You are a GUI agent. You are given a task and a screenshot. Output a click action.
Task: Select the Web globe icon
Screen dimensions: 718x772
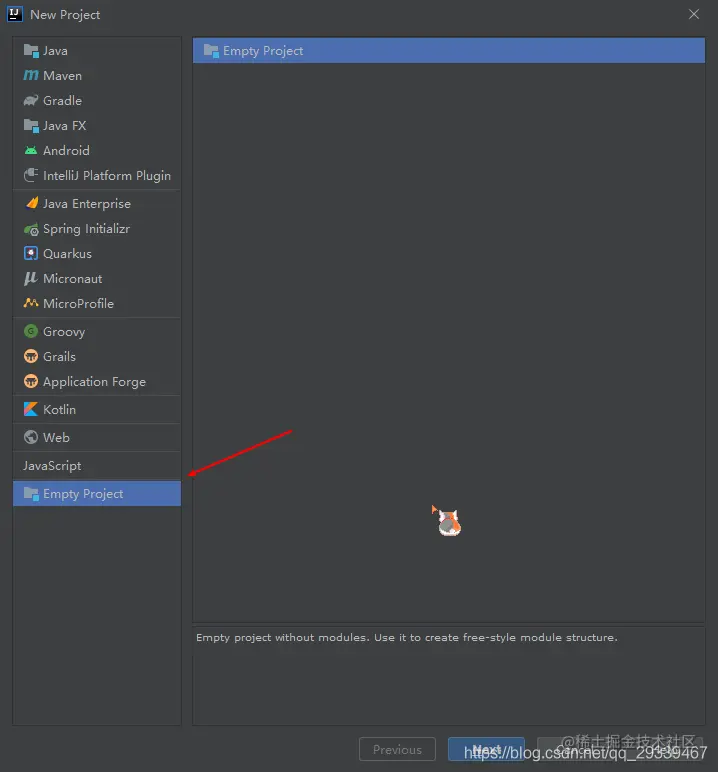[x=31, y=437]
